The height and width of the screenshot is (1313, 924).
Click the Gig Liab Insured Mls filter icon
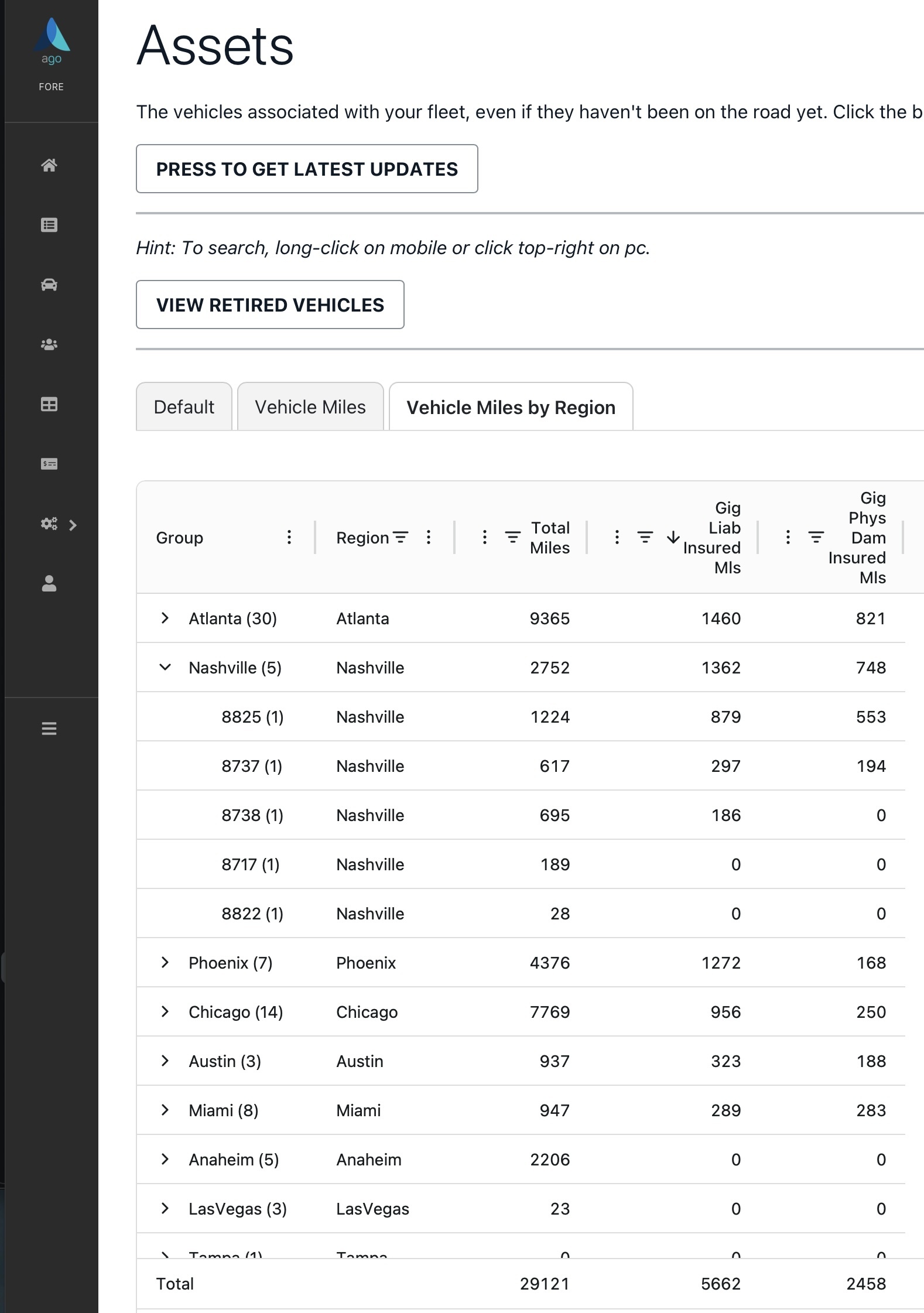coord(645,537)
